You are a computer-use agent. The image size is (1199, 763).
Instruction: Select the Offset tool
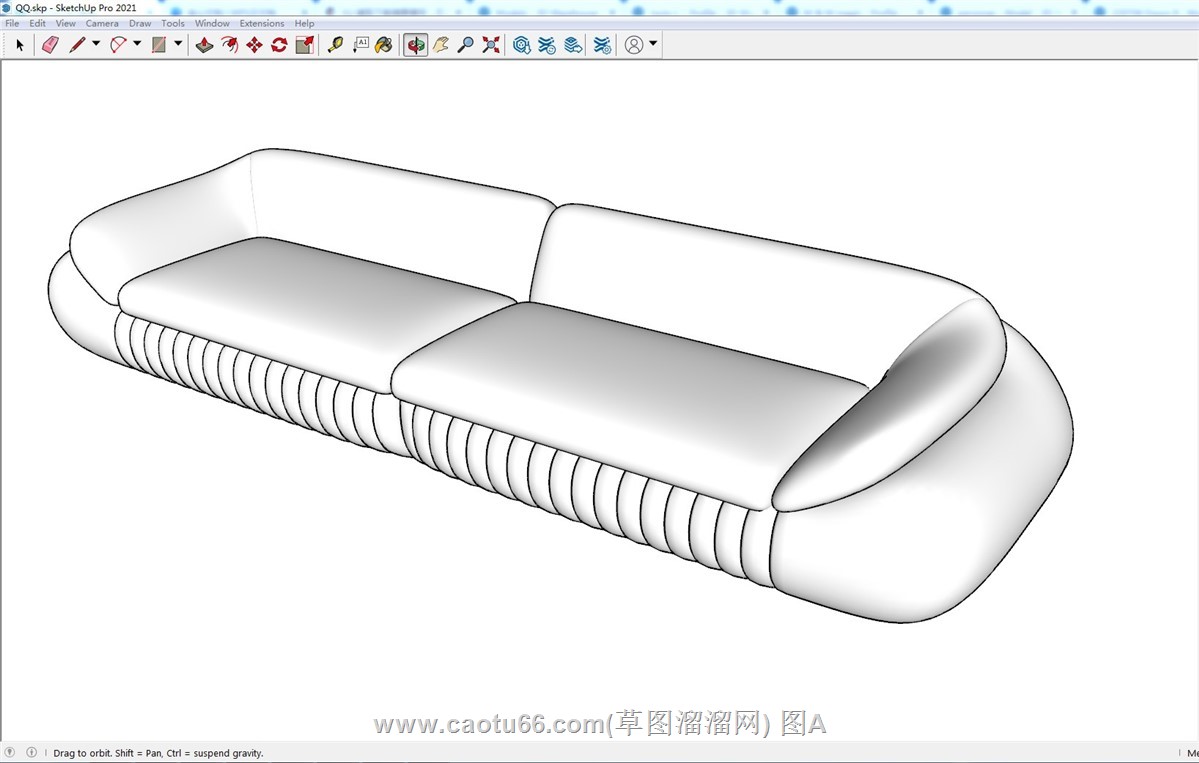229,45
